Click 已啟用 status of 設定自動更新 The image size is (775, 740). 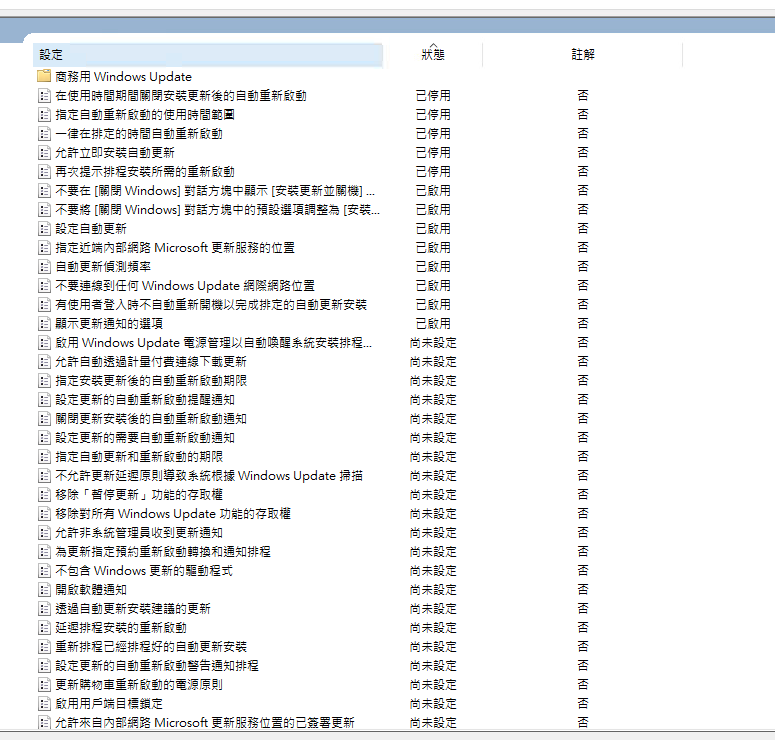click(433, 229)
